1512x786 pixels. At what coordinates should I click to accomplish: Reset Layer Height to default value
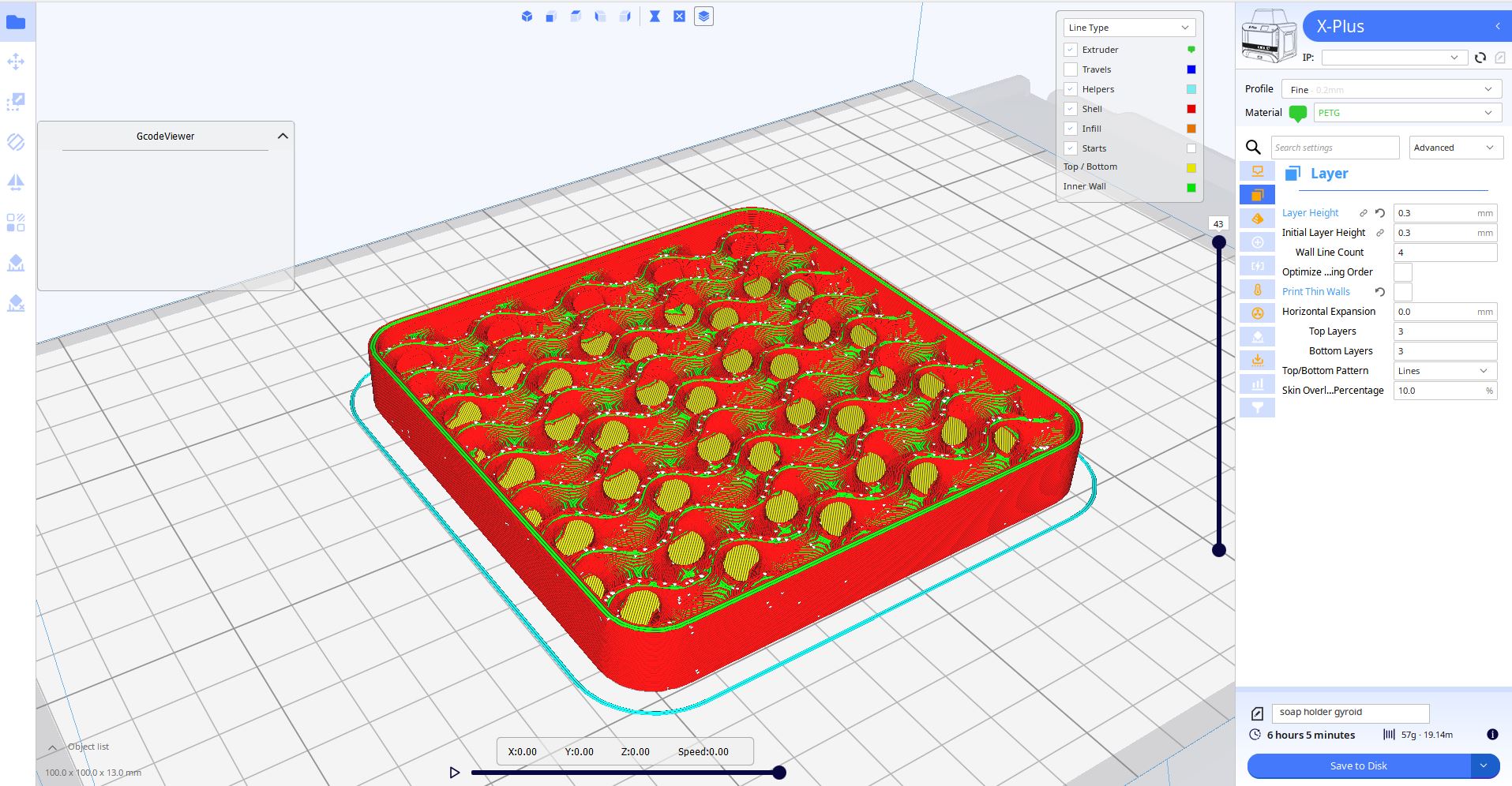click(x=1380, y=213)
